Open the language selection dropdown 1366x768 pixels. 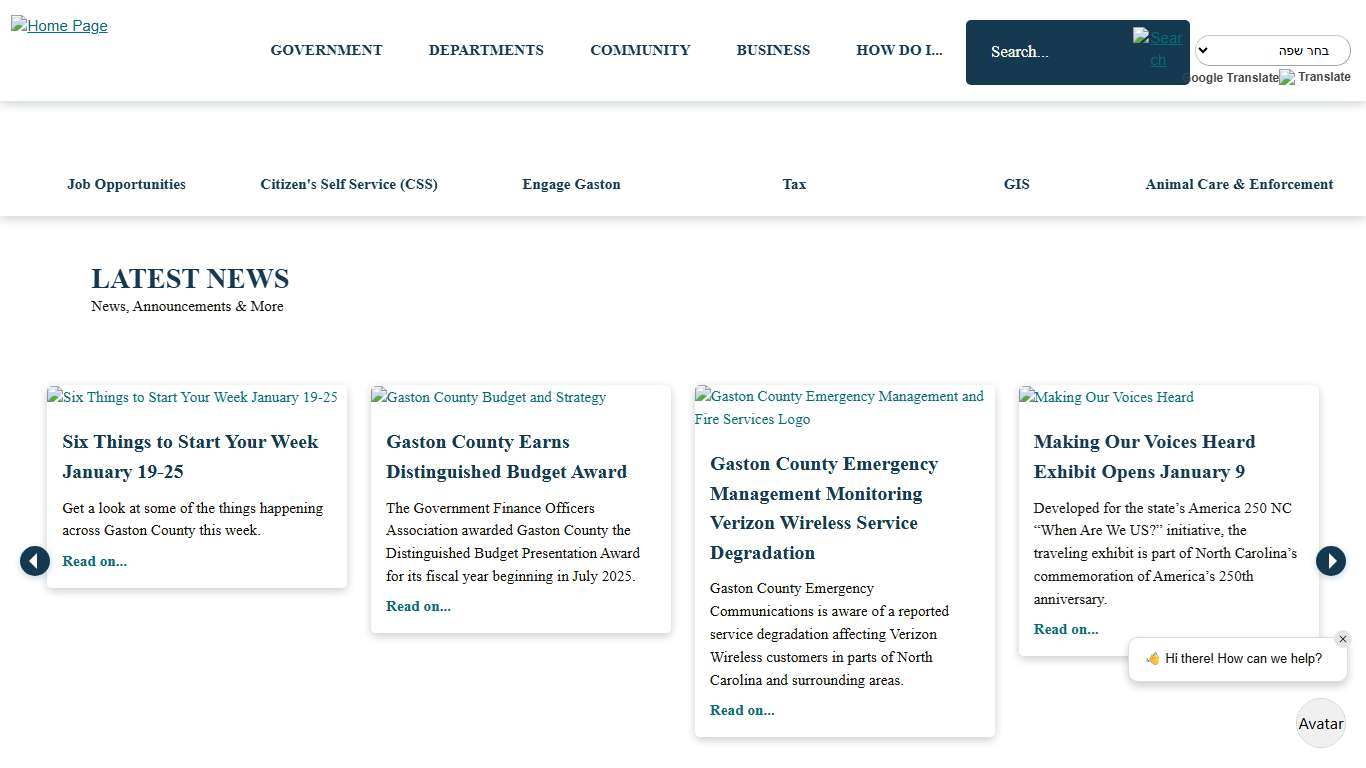coord(1271,50)
